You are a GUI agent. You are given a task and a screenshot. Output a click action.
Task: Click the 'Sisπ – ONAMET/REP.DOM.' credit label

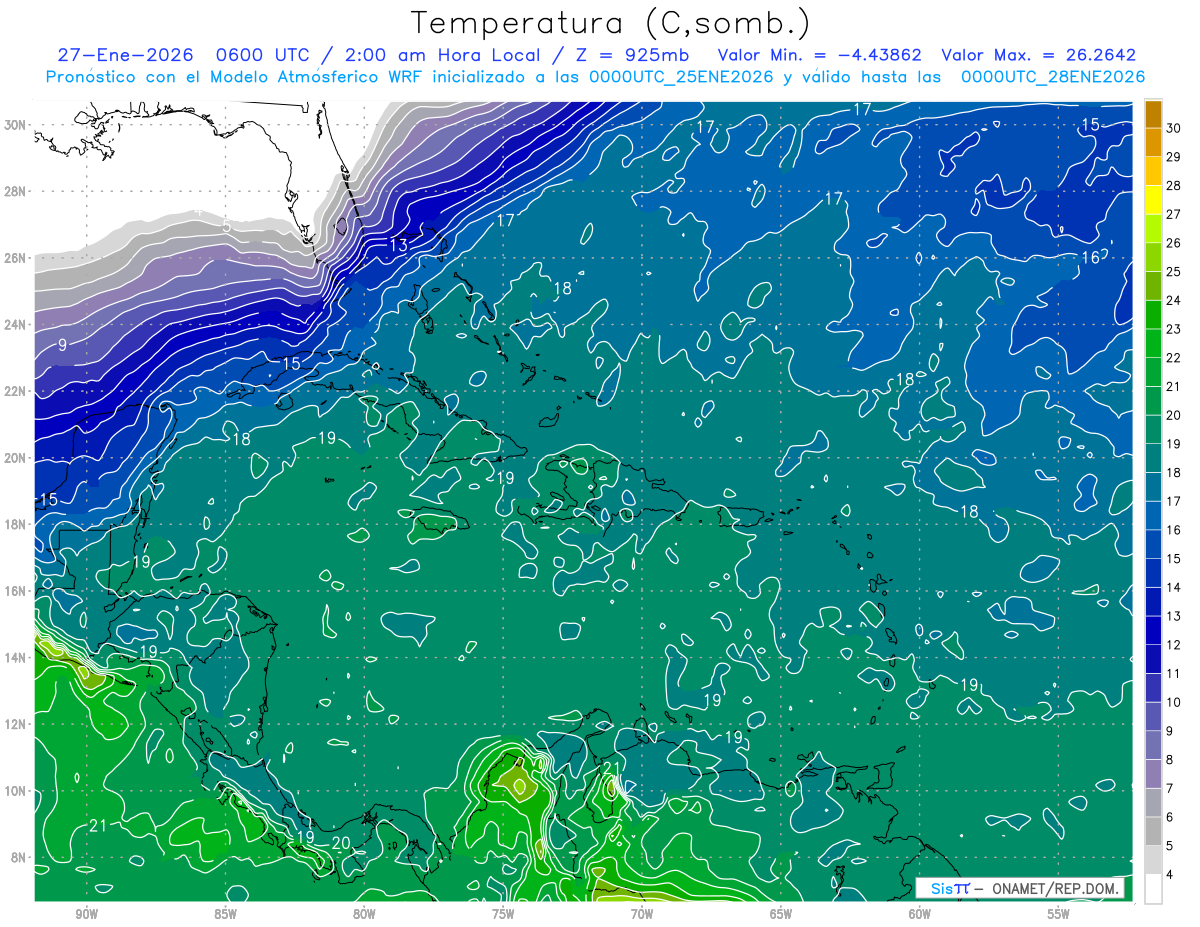1020,889
